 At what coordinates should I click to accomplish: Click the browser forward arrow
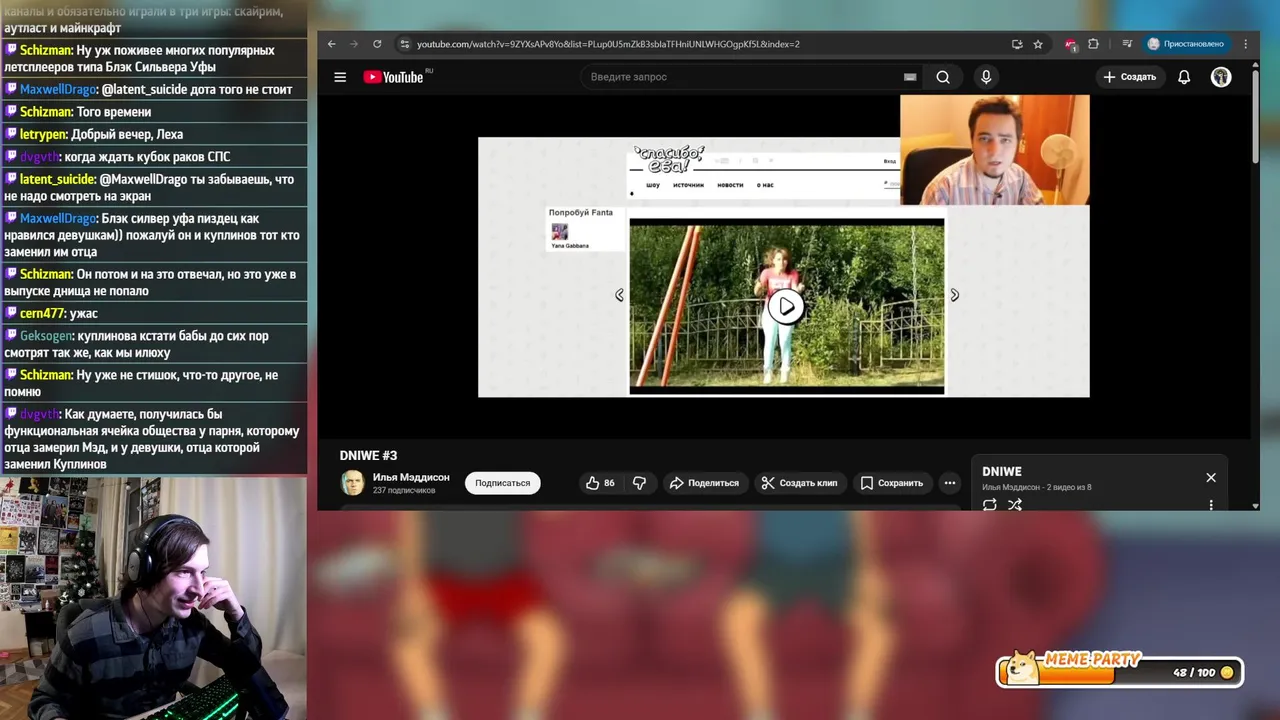354,44
